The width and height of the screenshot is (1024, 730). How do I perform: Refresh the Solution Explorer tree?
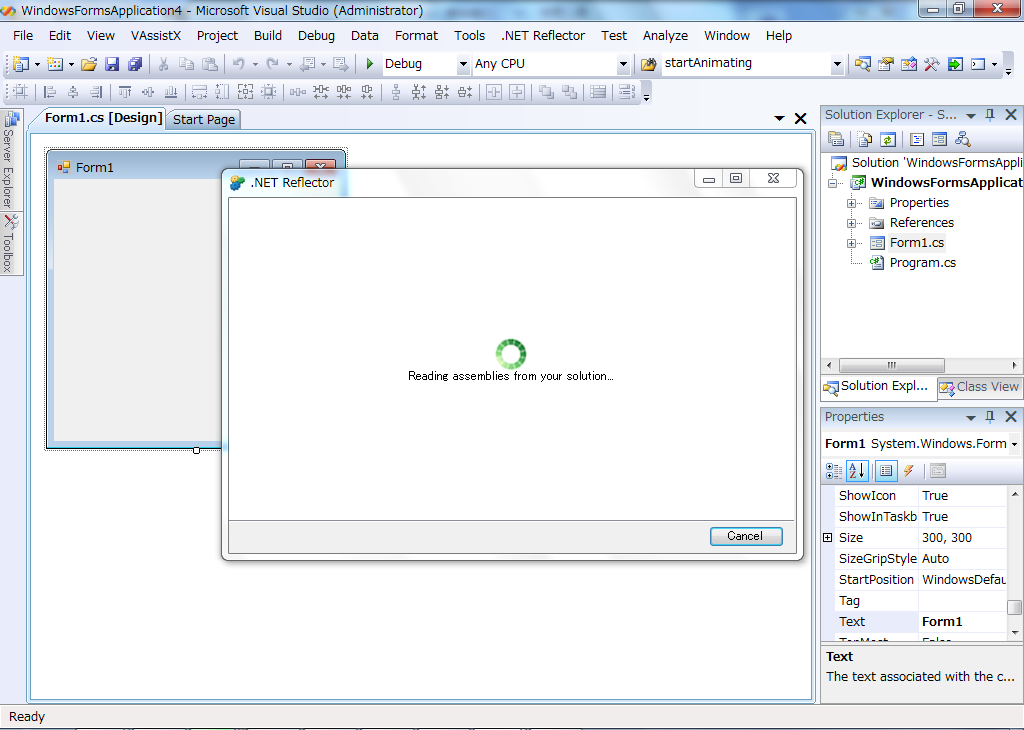click(x=888, y=139)
